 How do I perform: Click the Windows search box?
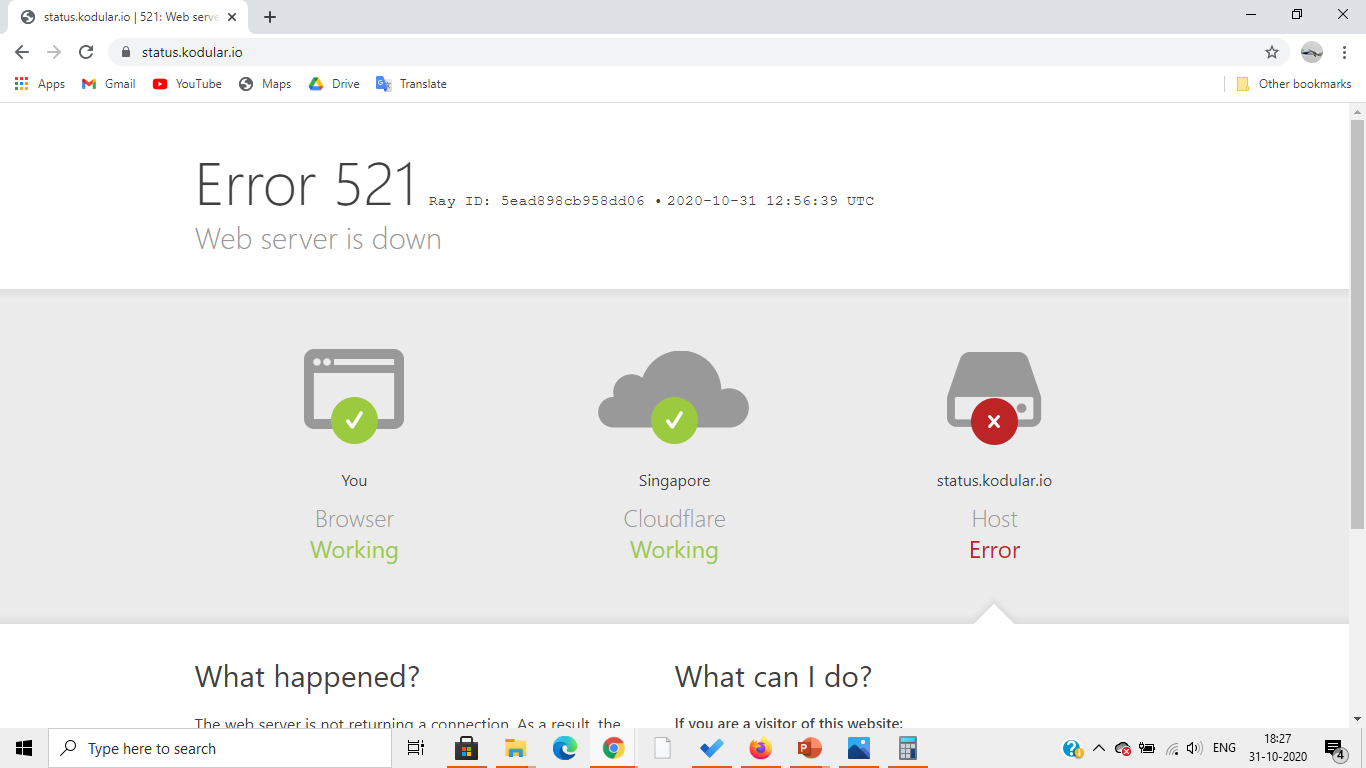(220, 748)
